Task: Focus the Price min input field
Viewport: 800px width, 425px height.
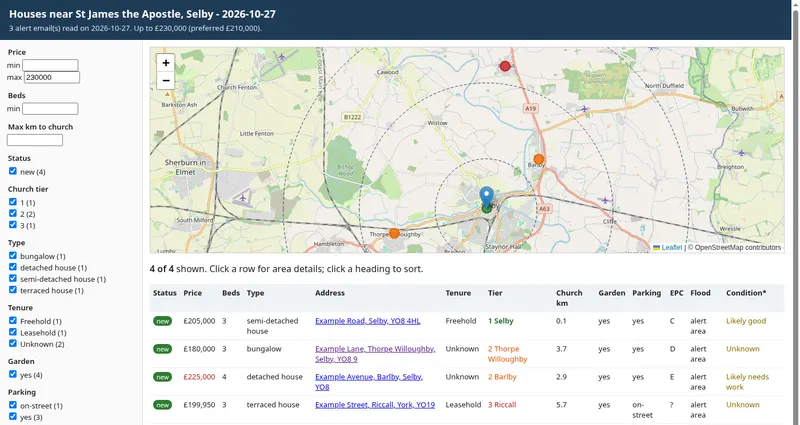Action: tap(50, 65)
